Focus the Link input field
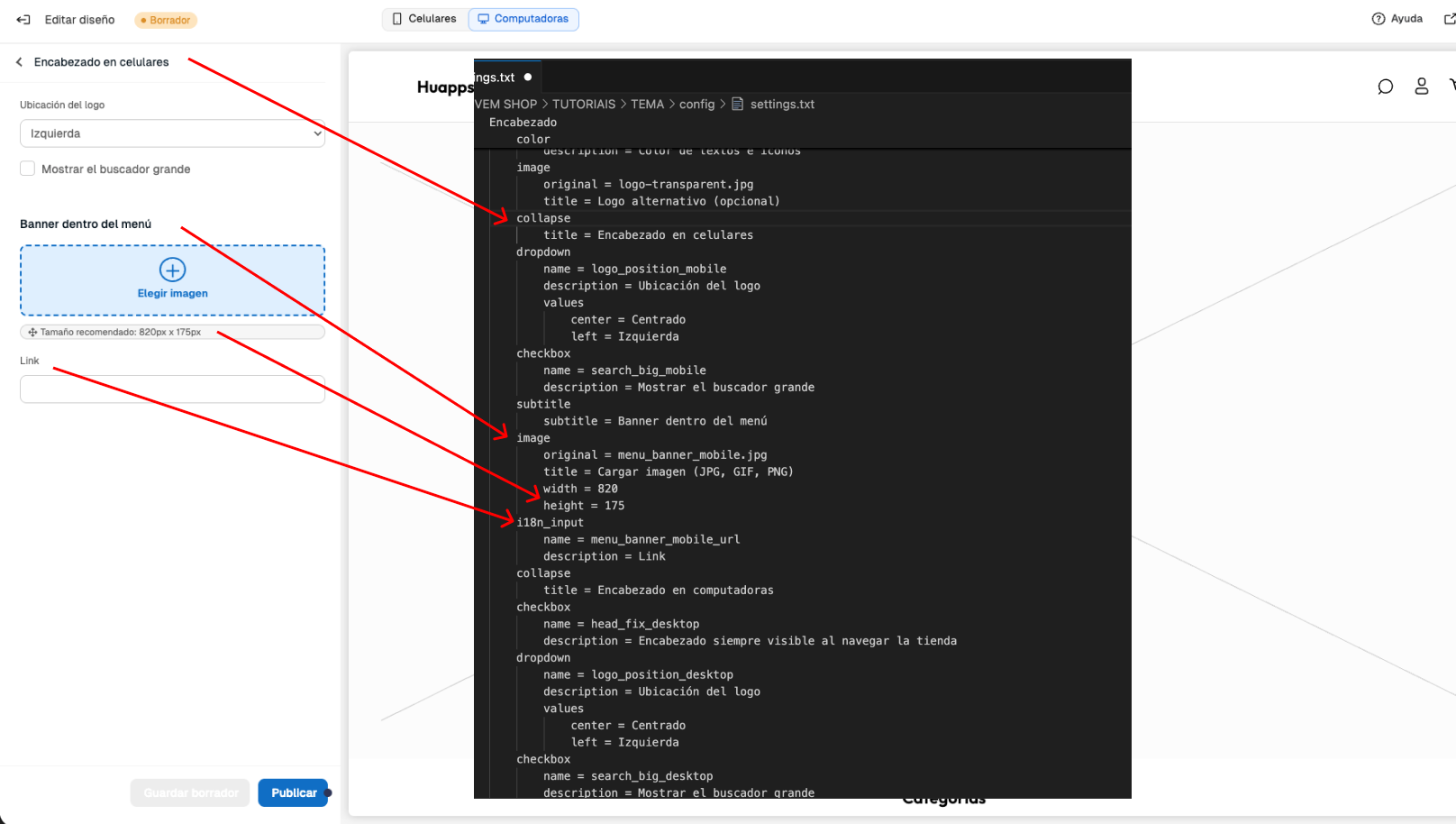The height and width of the screenshot is (824, 1456). (x=172, y=389)
